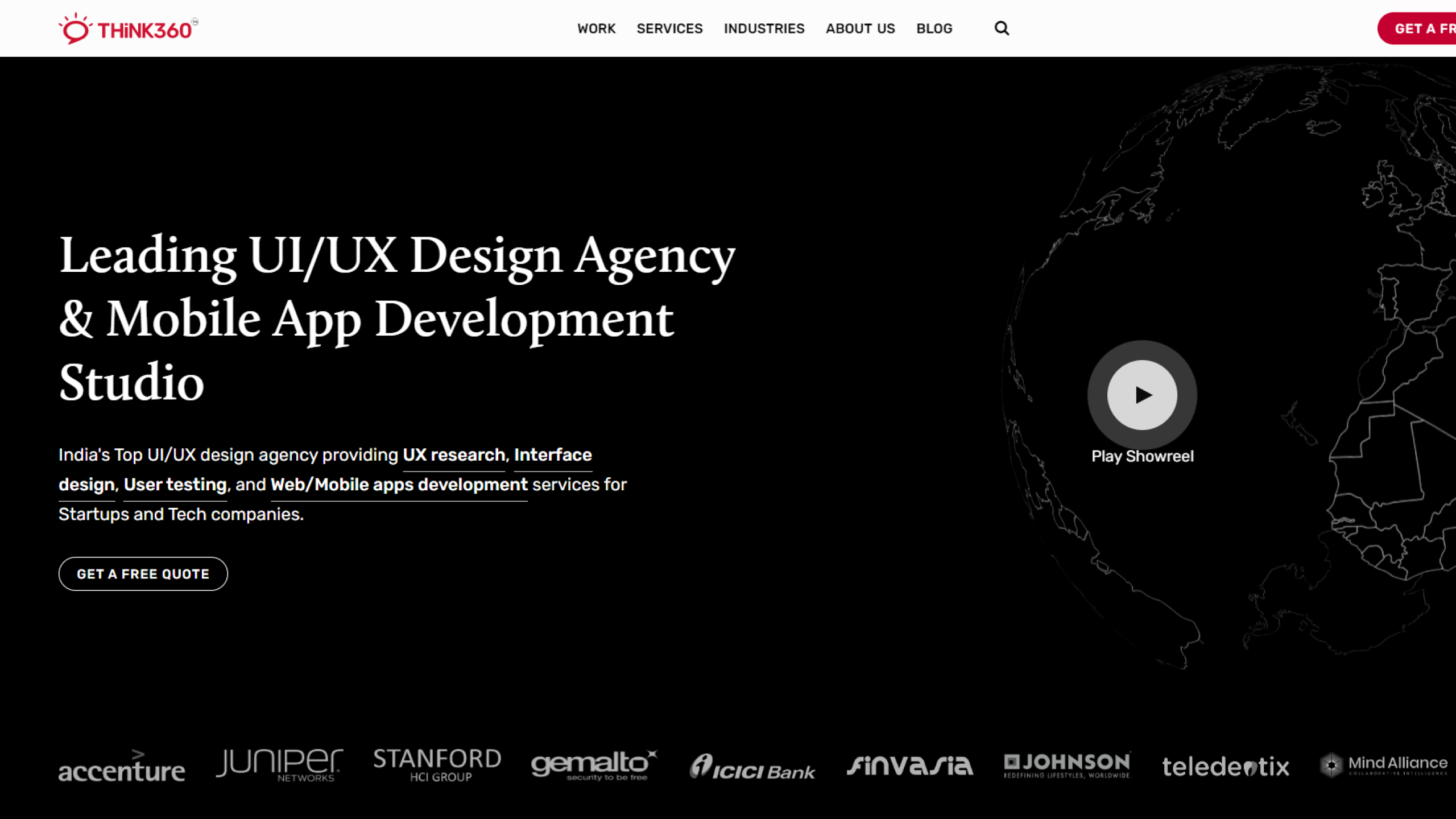Viewport: 1456px width, 819px height.
Task: Expand the BLOG navigation dropdown
Action: click(934, 28)
